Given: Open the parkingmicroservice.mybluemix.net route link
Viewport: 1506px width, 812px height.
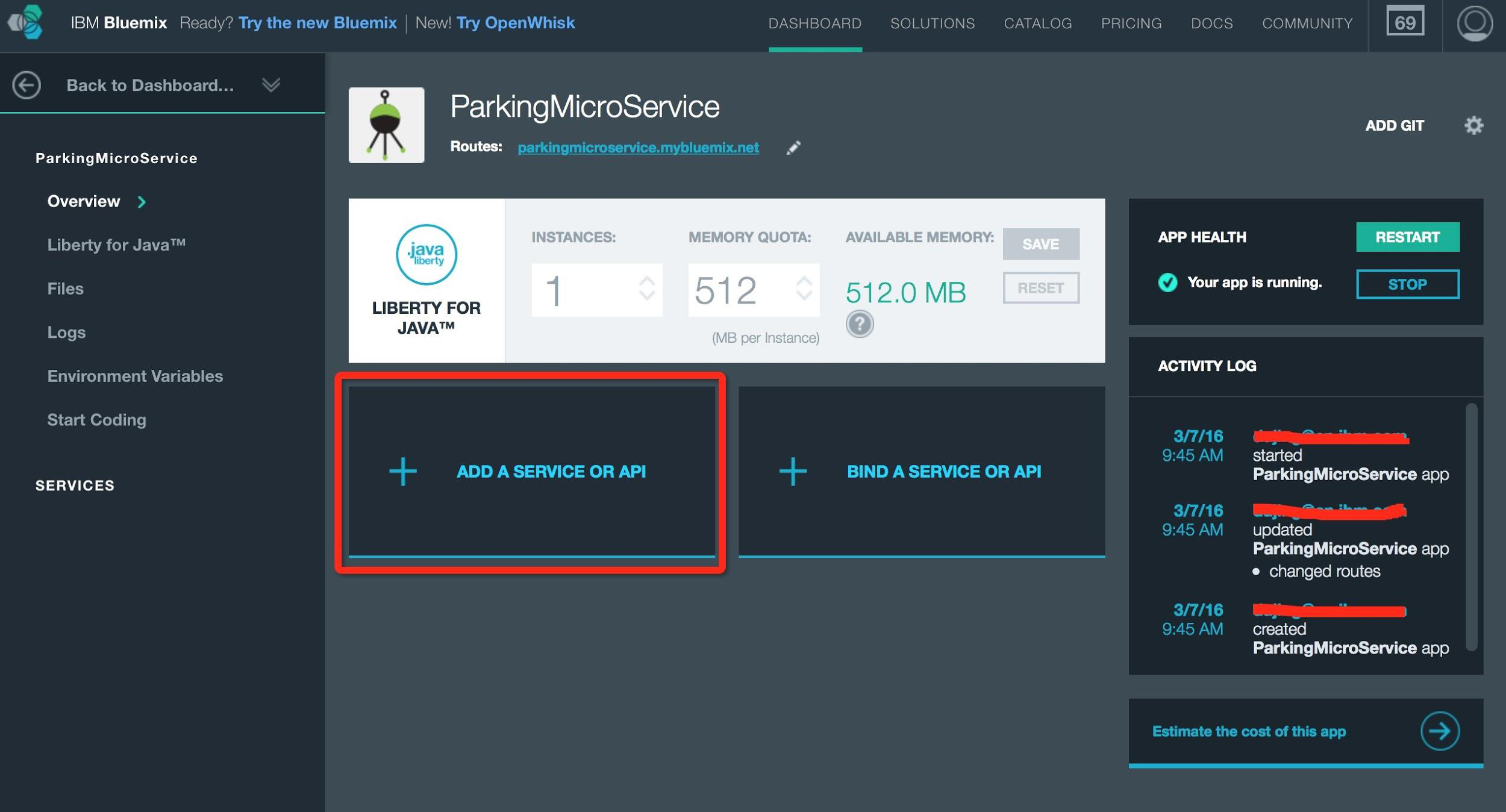Looking at the screenshot, I should click(x=638, y=148).
